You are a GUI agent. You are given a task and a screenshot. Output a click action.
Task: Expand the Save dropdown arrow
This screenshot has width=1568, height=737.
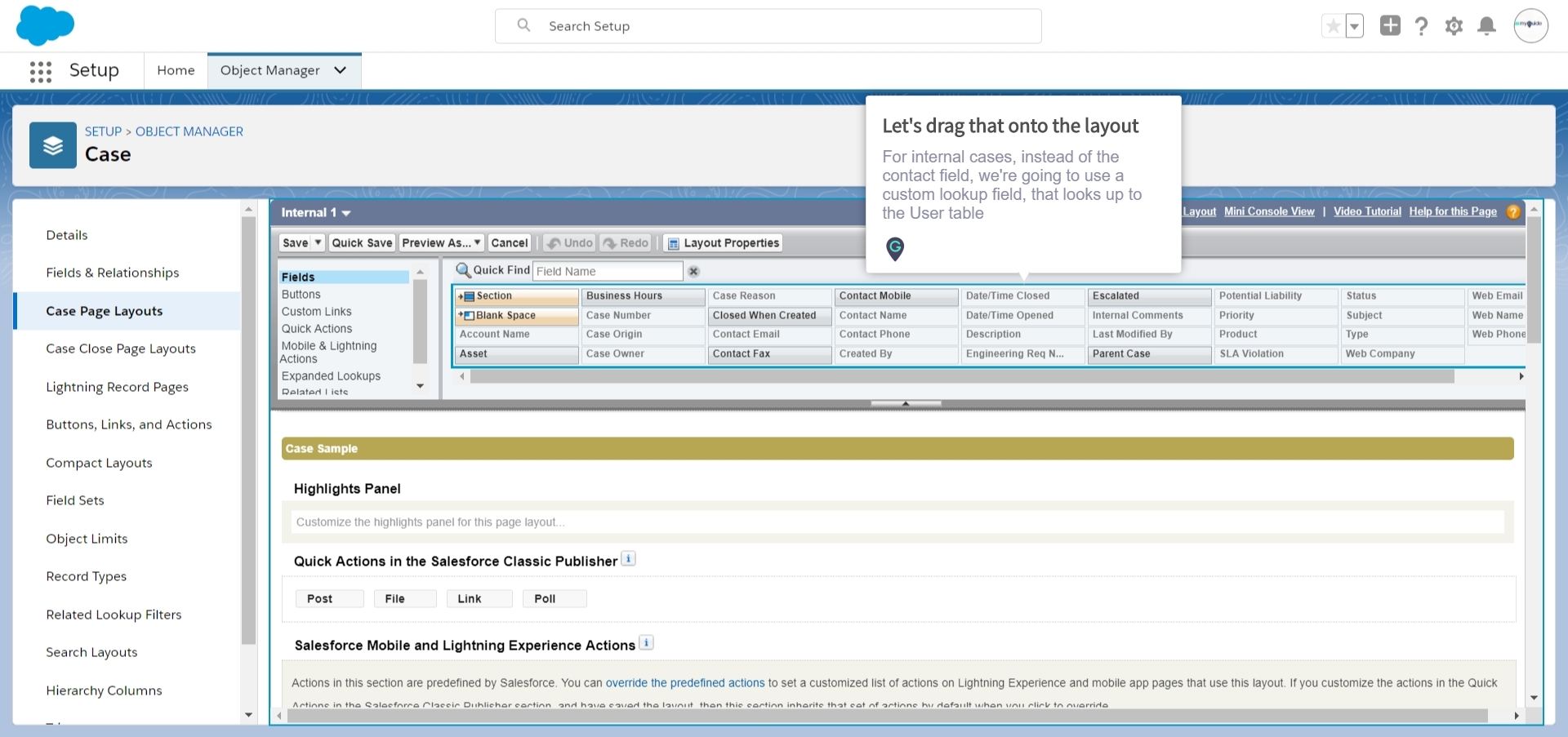(x=318, y=243)
